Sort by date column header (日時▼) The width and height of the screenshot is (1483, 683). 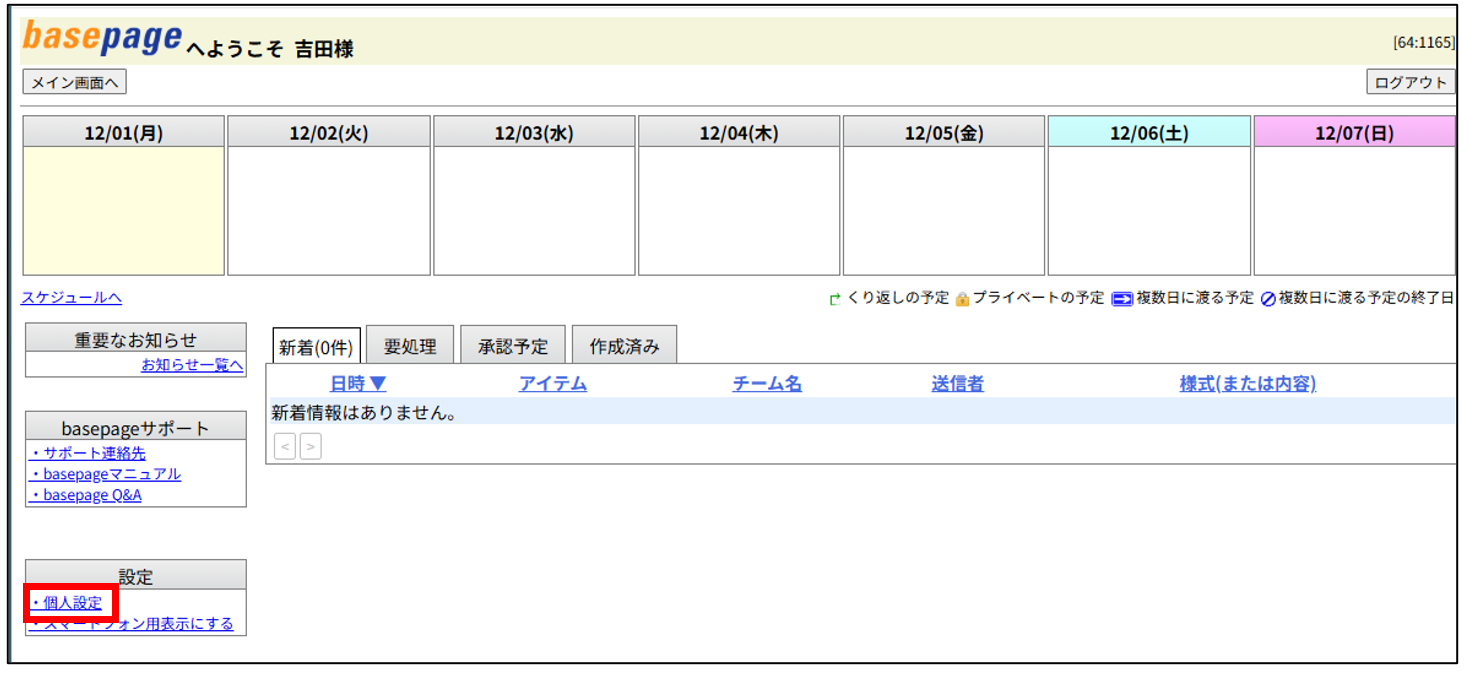pos(358,384)
